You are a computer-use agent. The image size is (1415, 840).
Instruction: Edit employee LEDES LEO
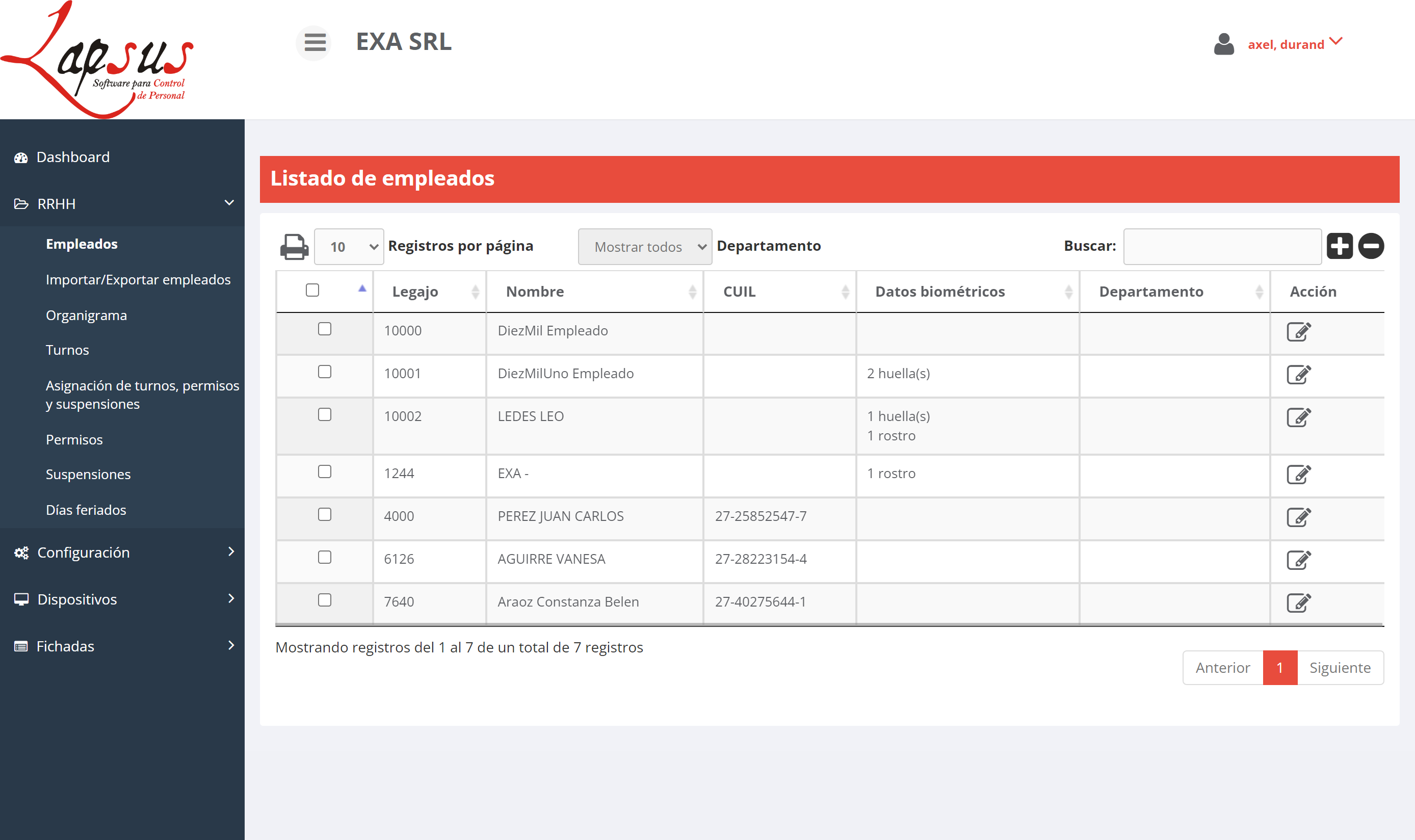point(1298,417)
